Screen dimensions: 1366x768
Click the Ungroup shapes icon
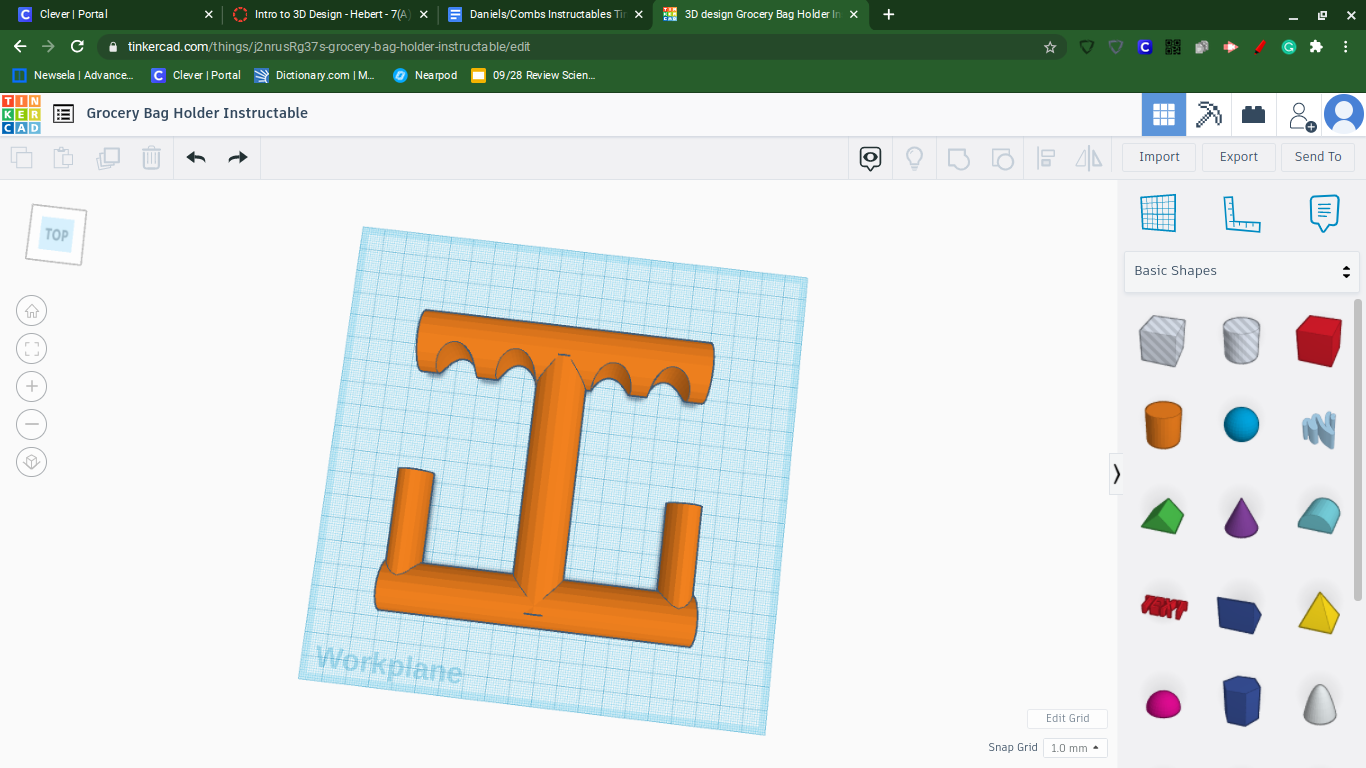(1002, 158)
